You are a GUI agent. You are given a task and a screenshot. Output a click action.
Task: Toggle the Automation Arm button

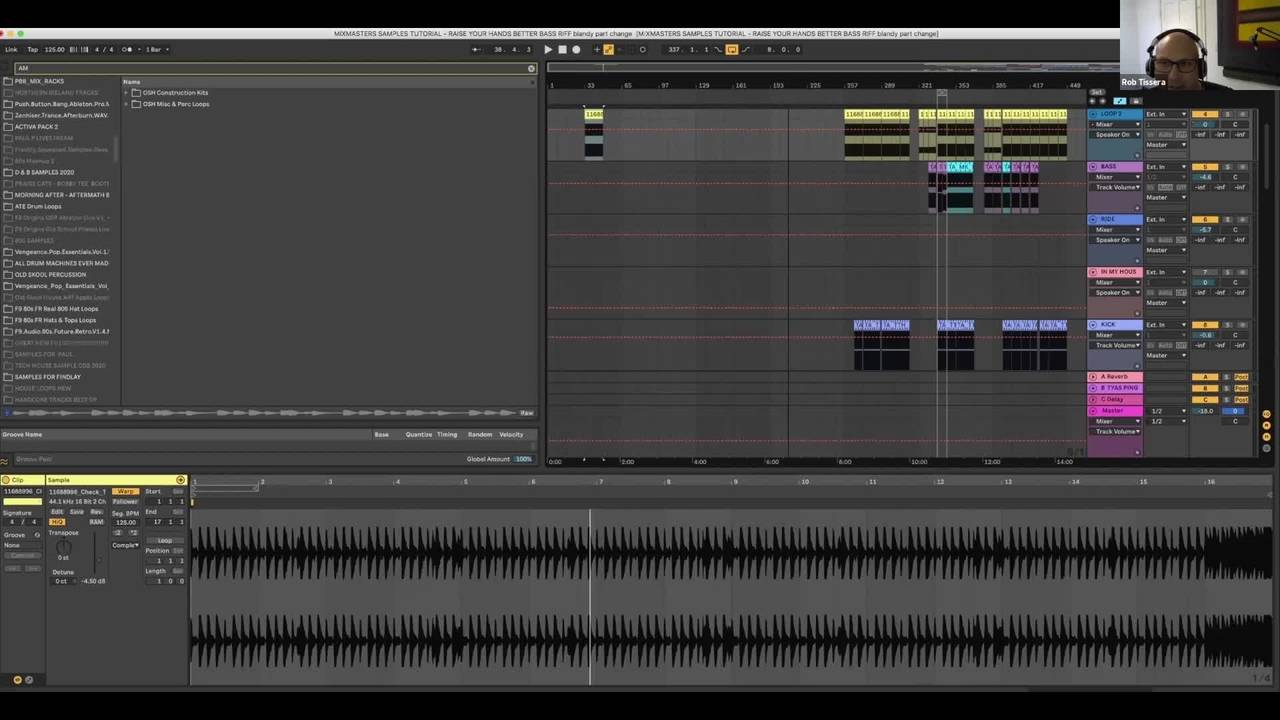[x=608, y=49]
